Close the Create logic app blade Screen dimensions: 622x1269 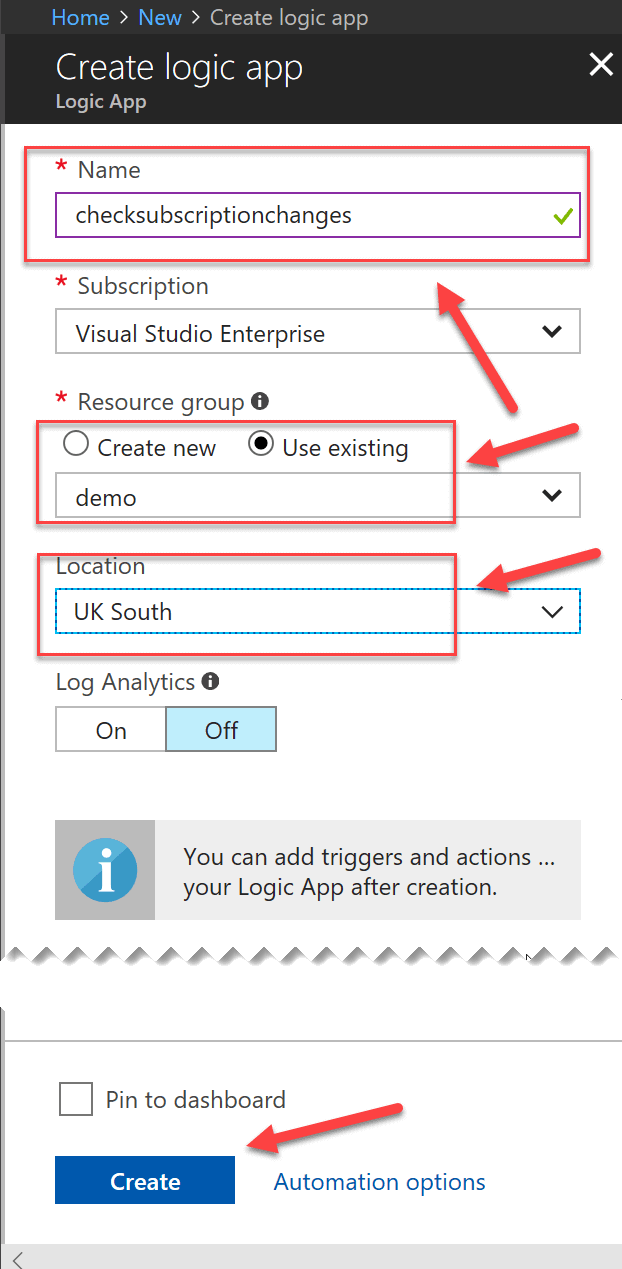600,66
